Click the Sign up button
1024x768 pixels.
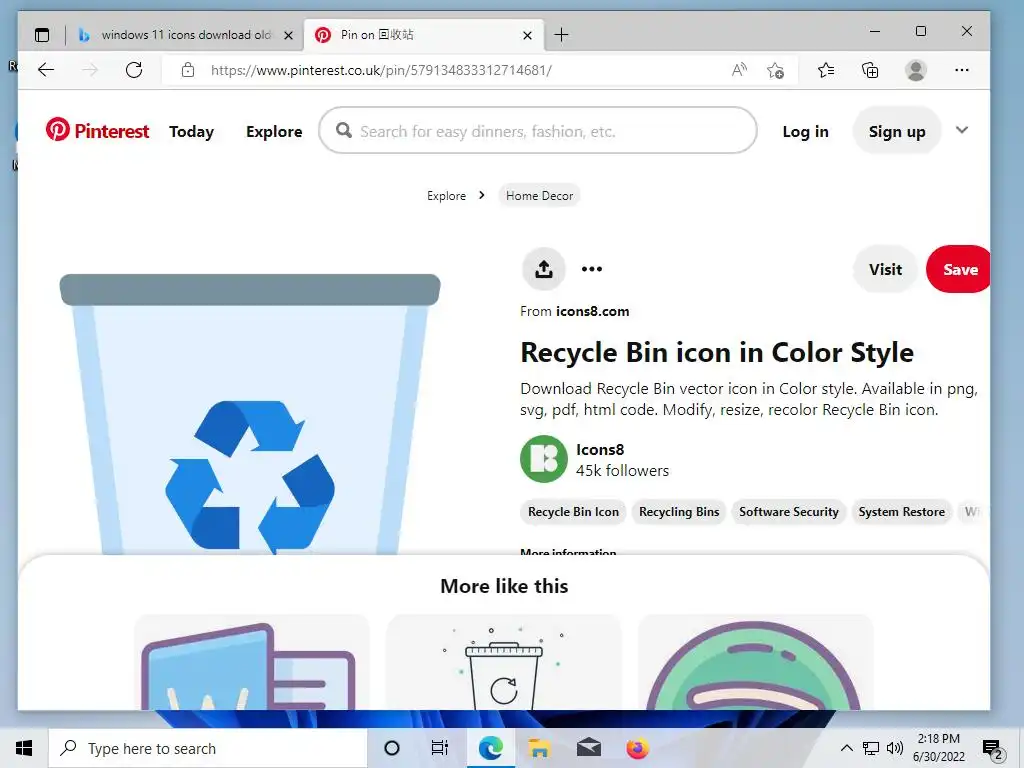pos(897,131)
